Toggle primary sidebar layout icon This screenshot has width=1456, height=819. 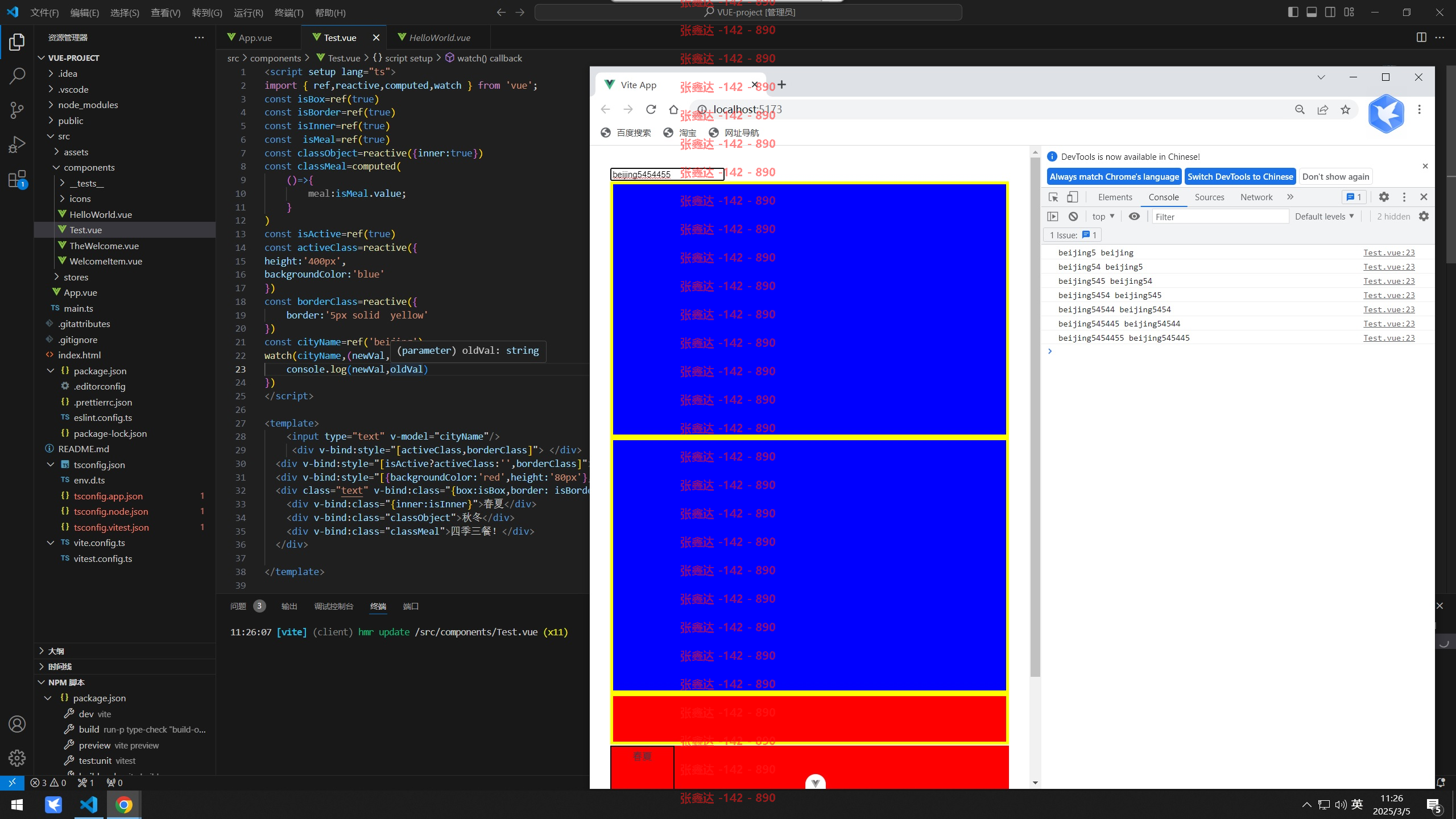1293,12
